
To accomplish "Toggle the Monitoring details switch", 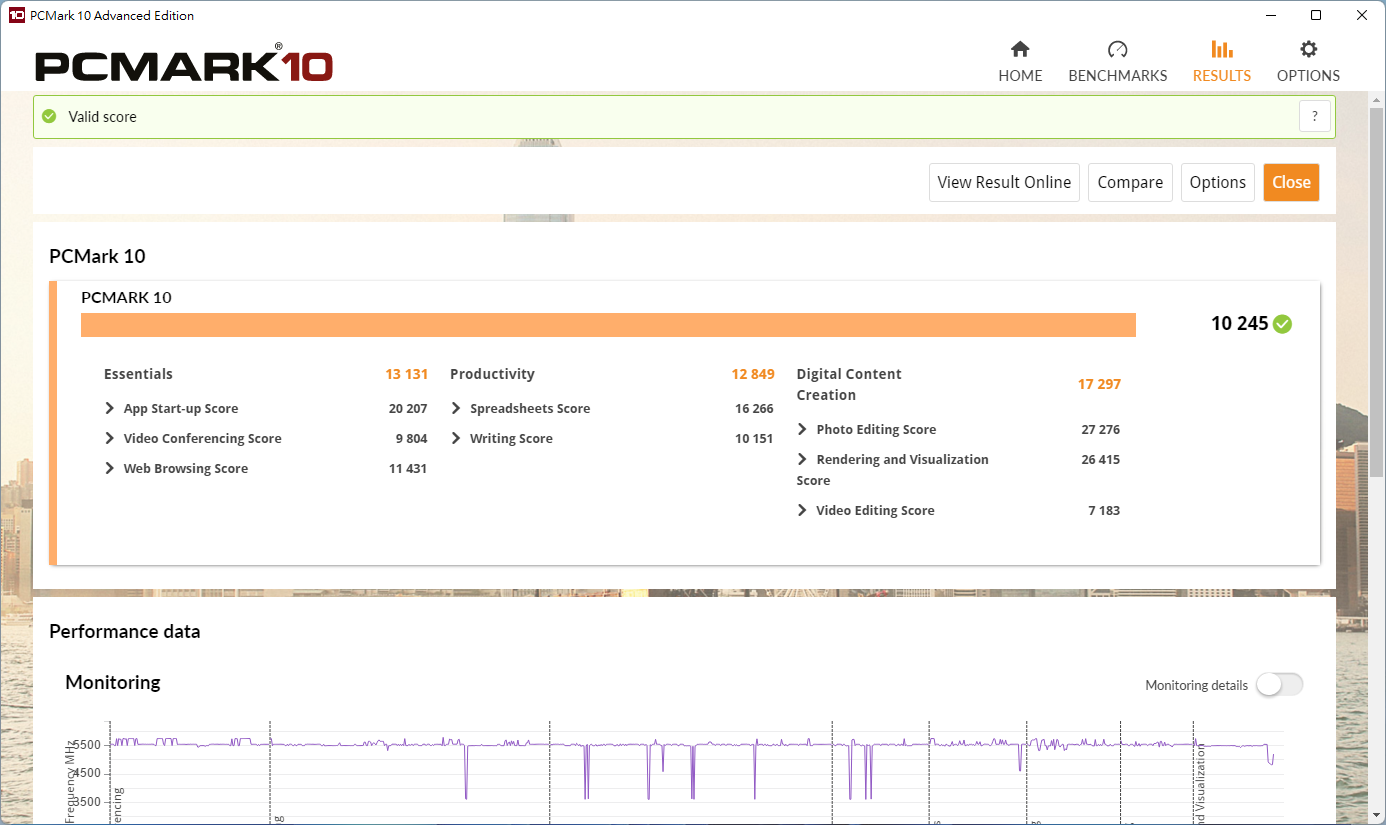I will (1279, 685).
